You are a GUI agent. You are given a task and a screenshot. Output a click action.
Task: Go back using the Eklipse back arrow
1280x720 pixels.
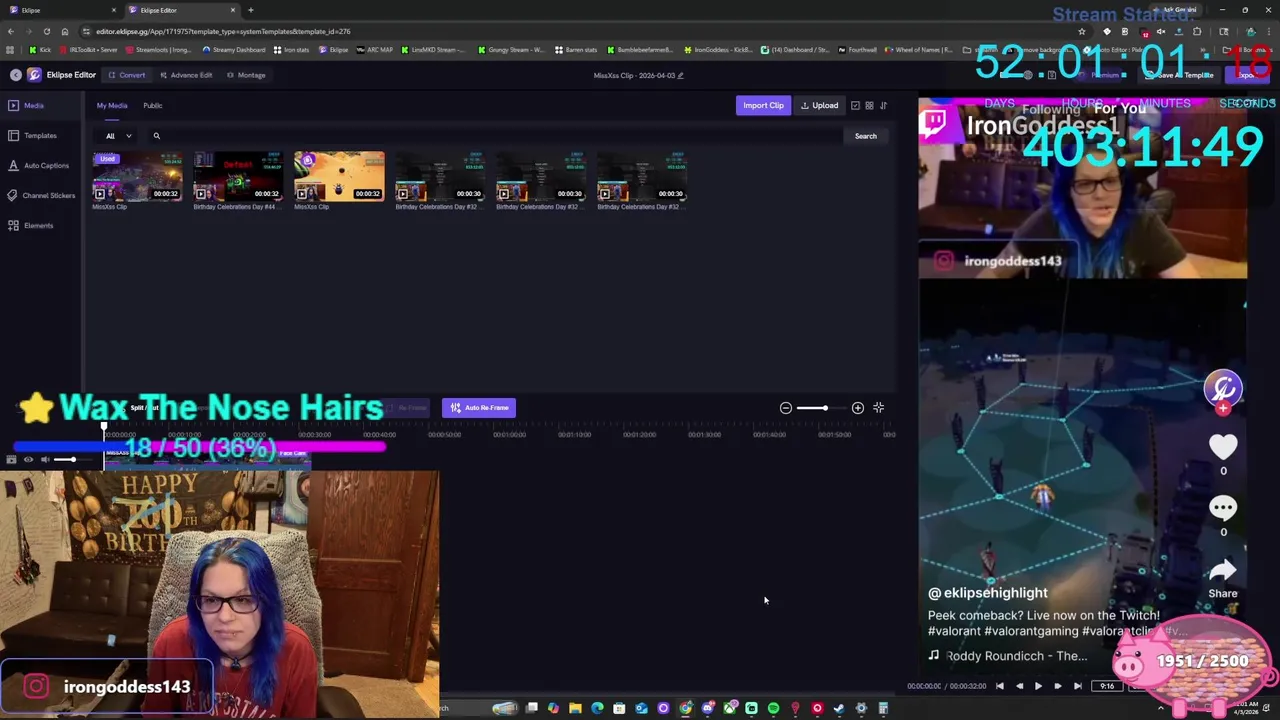15,75
